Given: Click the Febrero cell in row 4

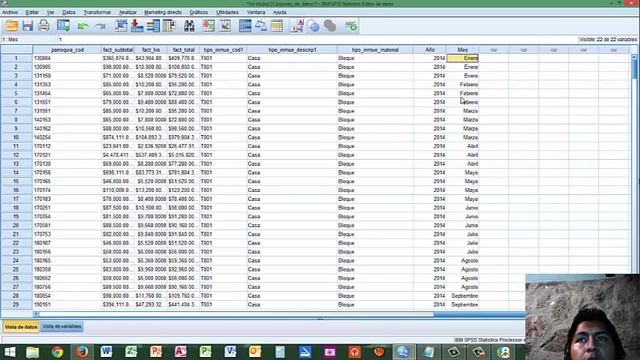Looking at the screenshot, I should coord(462,84).
